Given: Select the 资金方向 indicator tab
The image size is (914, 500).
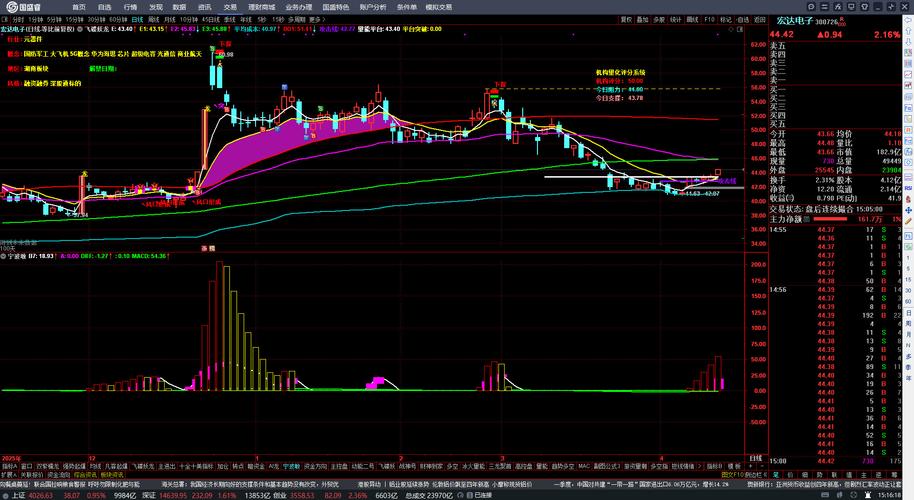Looking at the screenshot, I should tap(315, 466).
